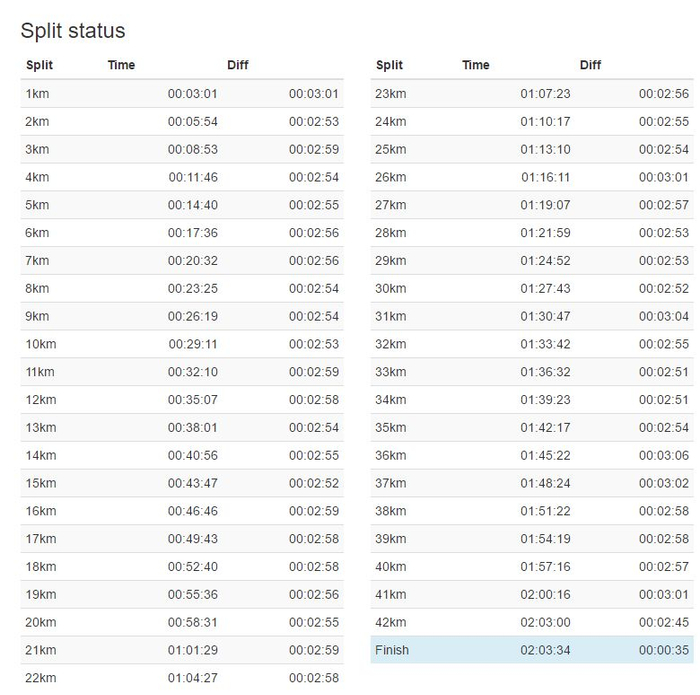Click the Split status heading
Viewport: 700px width, 695px height.
(73, 31)
